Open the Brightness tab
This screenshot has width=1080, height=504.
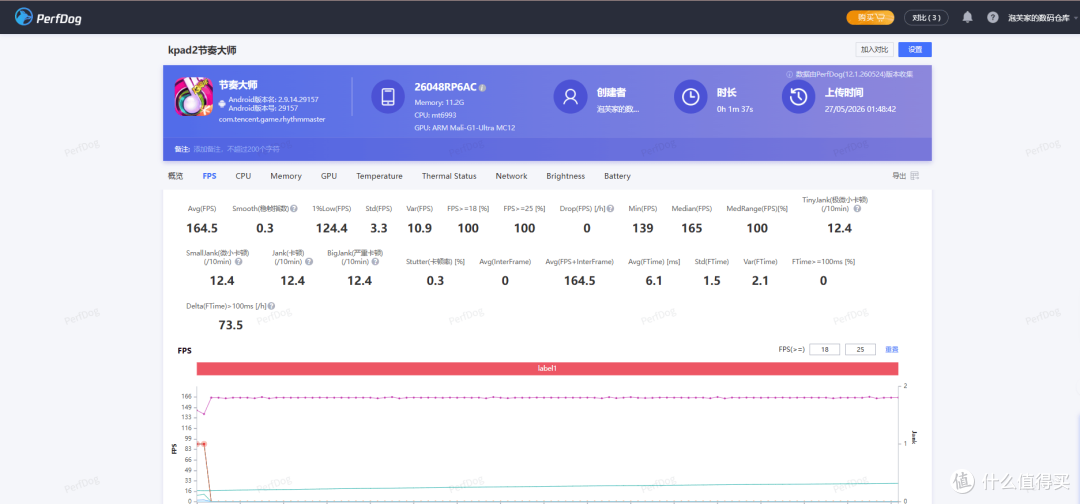[x=565, y=176]
